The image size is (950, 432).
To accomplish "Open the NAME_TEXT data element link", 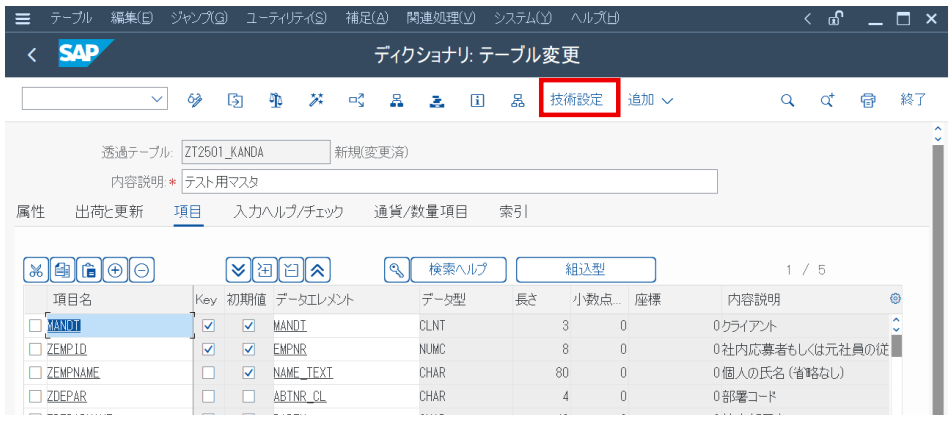I will click(303, 373).
